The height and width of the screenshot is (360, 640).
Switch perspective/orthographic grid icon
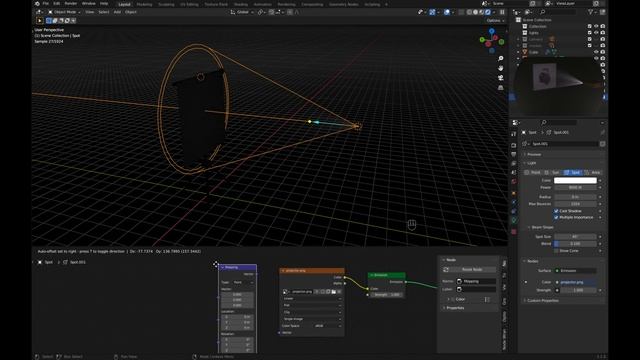pyautogui.click(x=501, y=87)
